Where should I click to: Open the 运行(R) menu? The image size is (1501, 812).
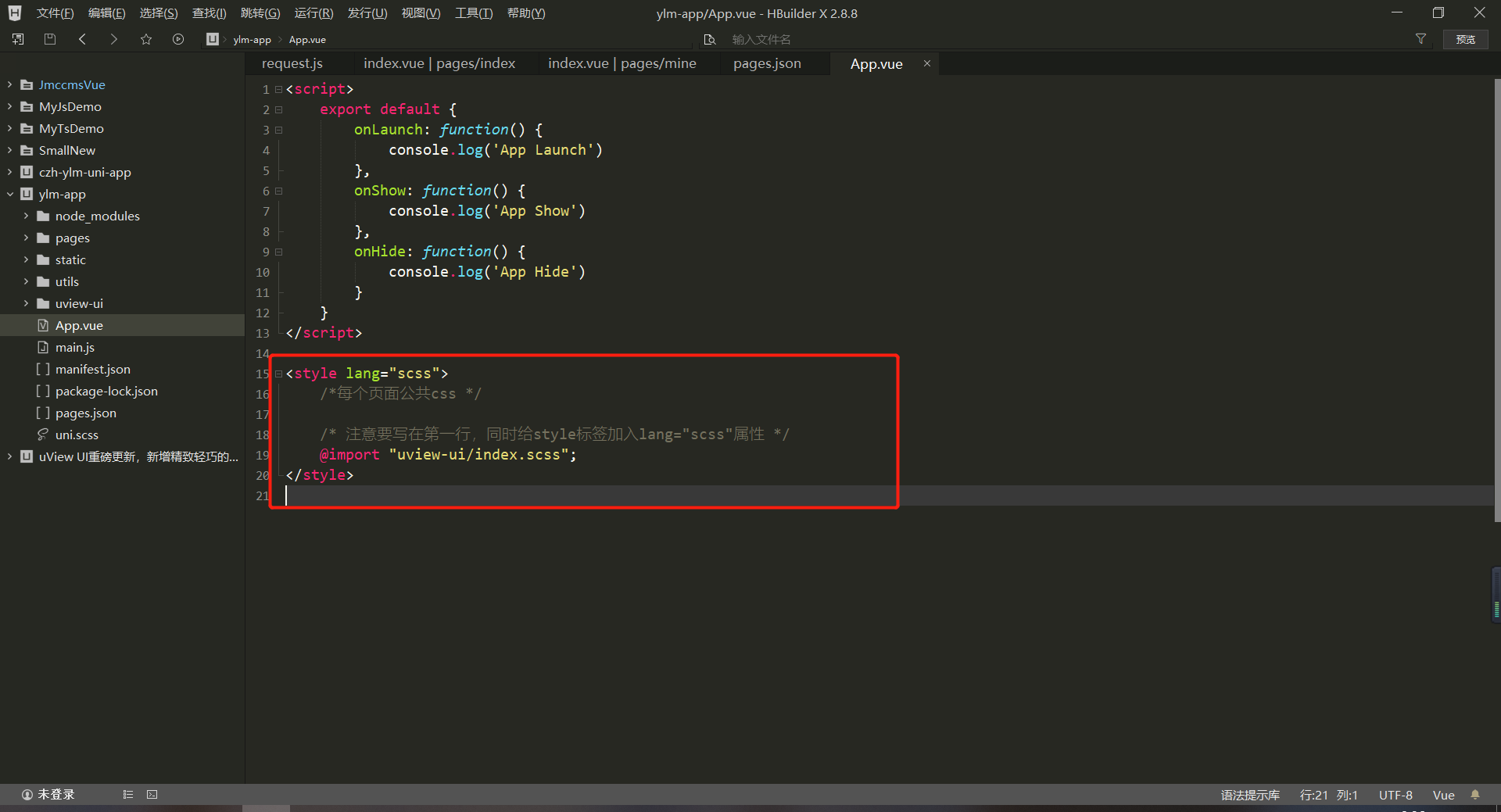point(313,13)
